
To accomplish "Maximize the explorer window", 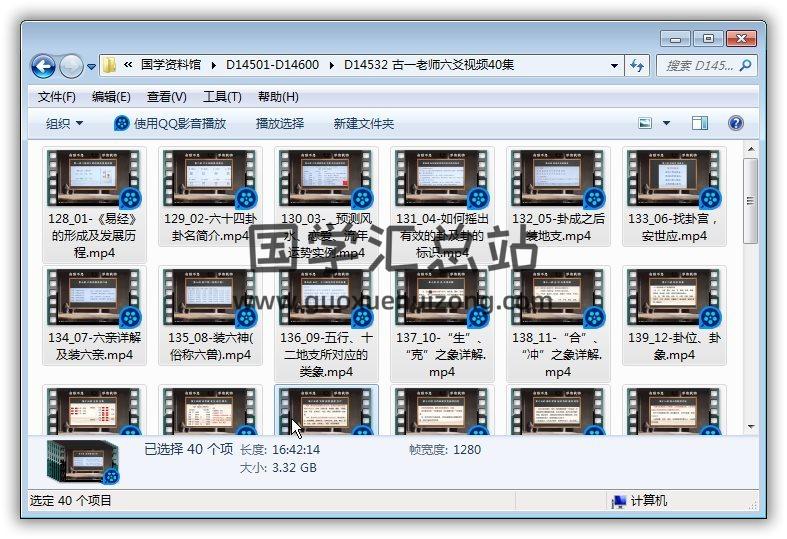I will click(x=708, y=39).
